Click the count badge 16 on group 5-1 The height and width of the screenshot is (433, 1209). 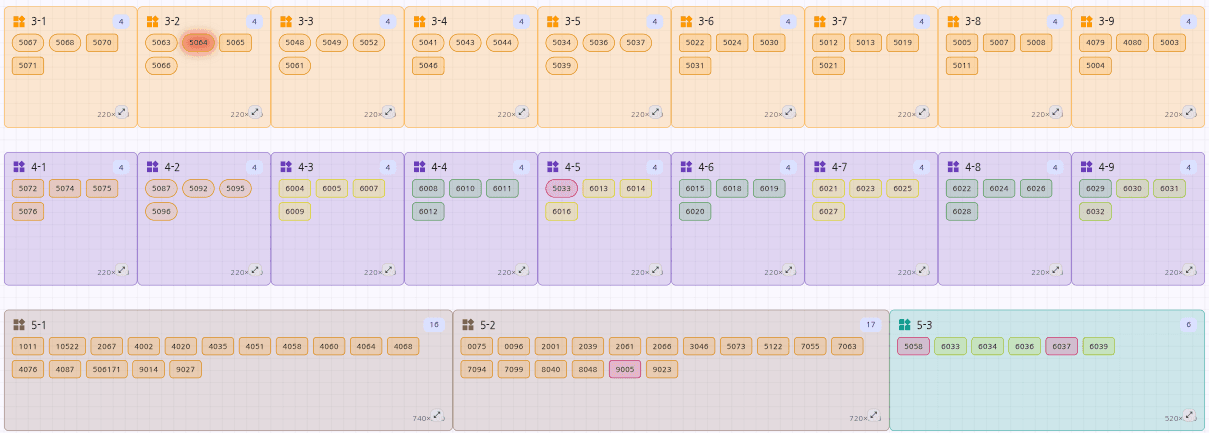[434, 325]
